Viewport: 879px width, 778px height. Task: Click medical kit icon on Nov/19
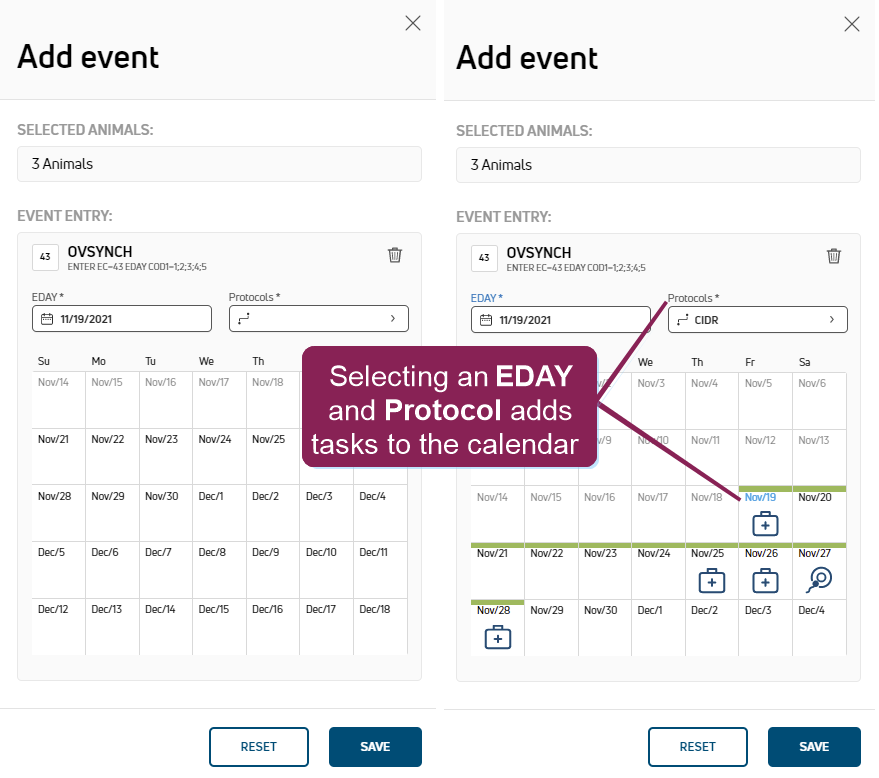(765, 523)
